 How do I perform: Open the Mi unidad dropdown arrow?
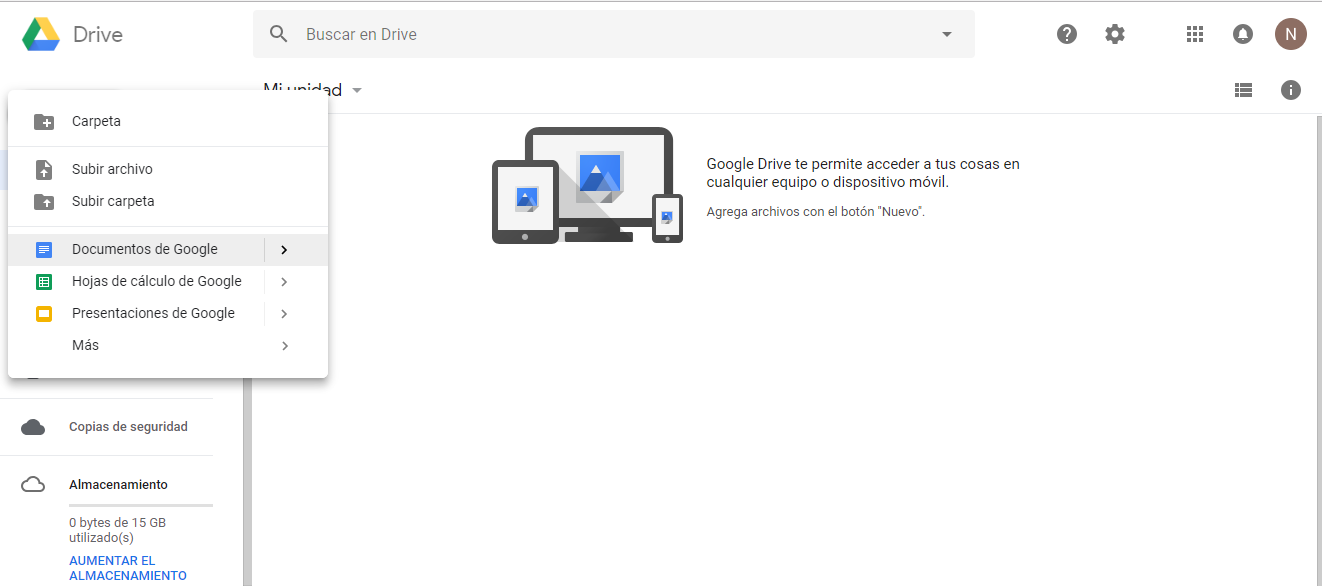pyautogui.click(x=357, y=91)
